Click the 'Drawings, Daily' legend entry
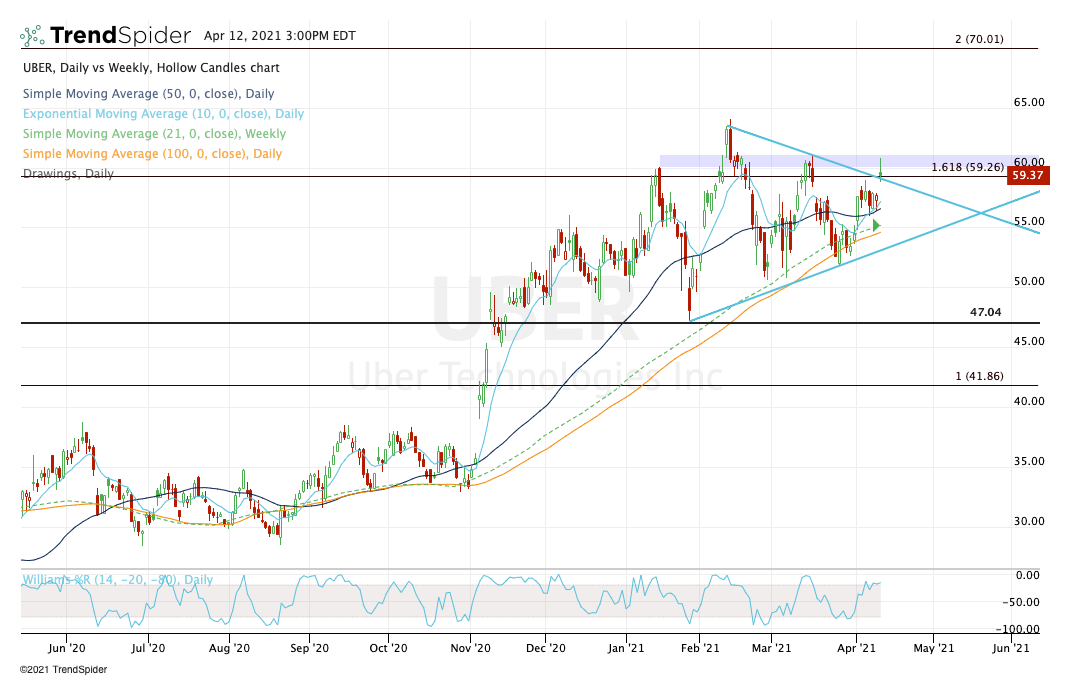This screenshot has height=679, width=1070. pos(68,173)
